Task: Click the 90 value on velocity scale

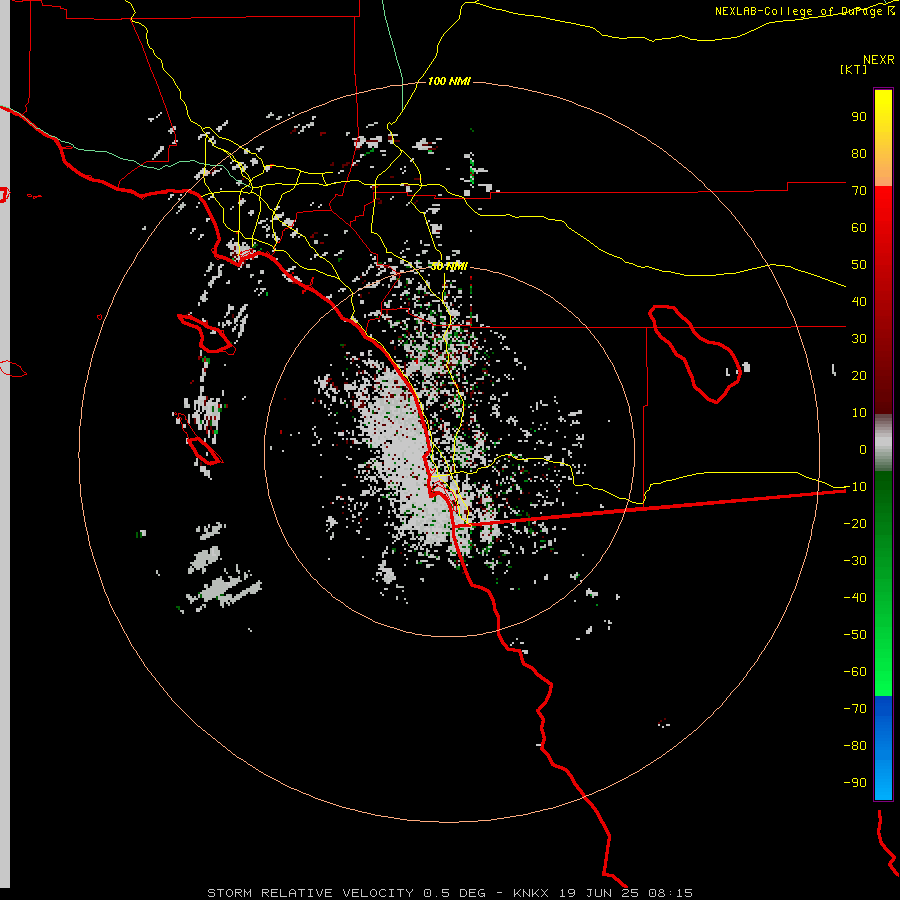Action: 859,117
